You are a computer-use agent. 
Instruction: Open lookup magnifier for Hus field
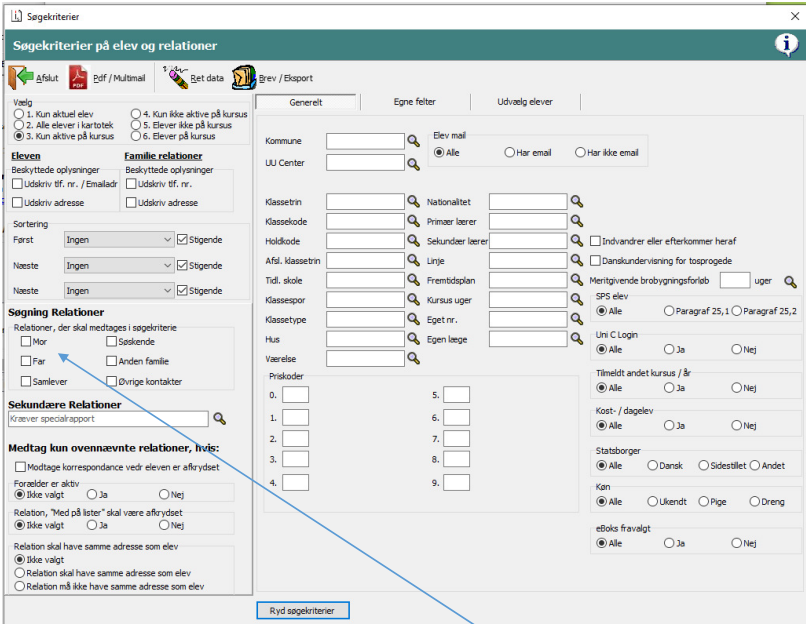(x=414, y=338)
